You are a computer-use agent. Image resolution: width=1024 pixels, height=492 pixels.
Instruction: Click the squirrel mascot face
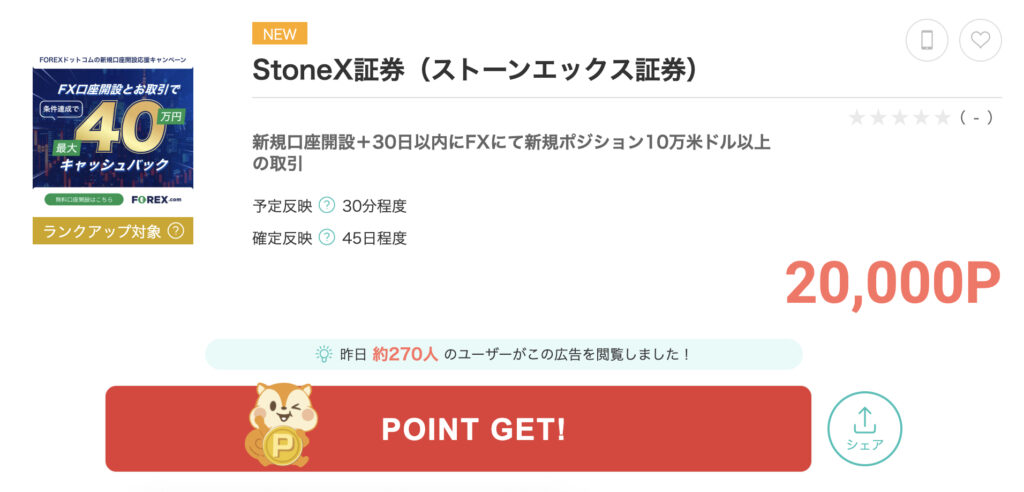click(x=282, y=407)
